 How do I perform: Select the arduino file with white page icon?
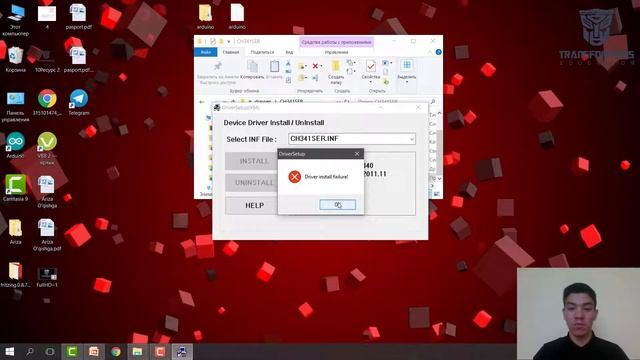pos(237,16)
